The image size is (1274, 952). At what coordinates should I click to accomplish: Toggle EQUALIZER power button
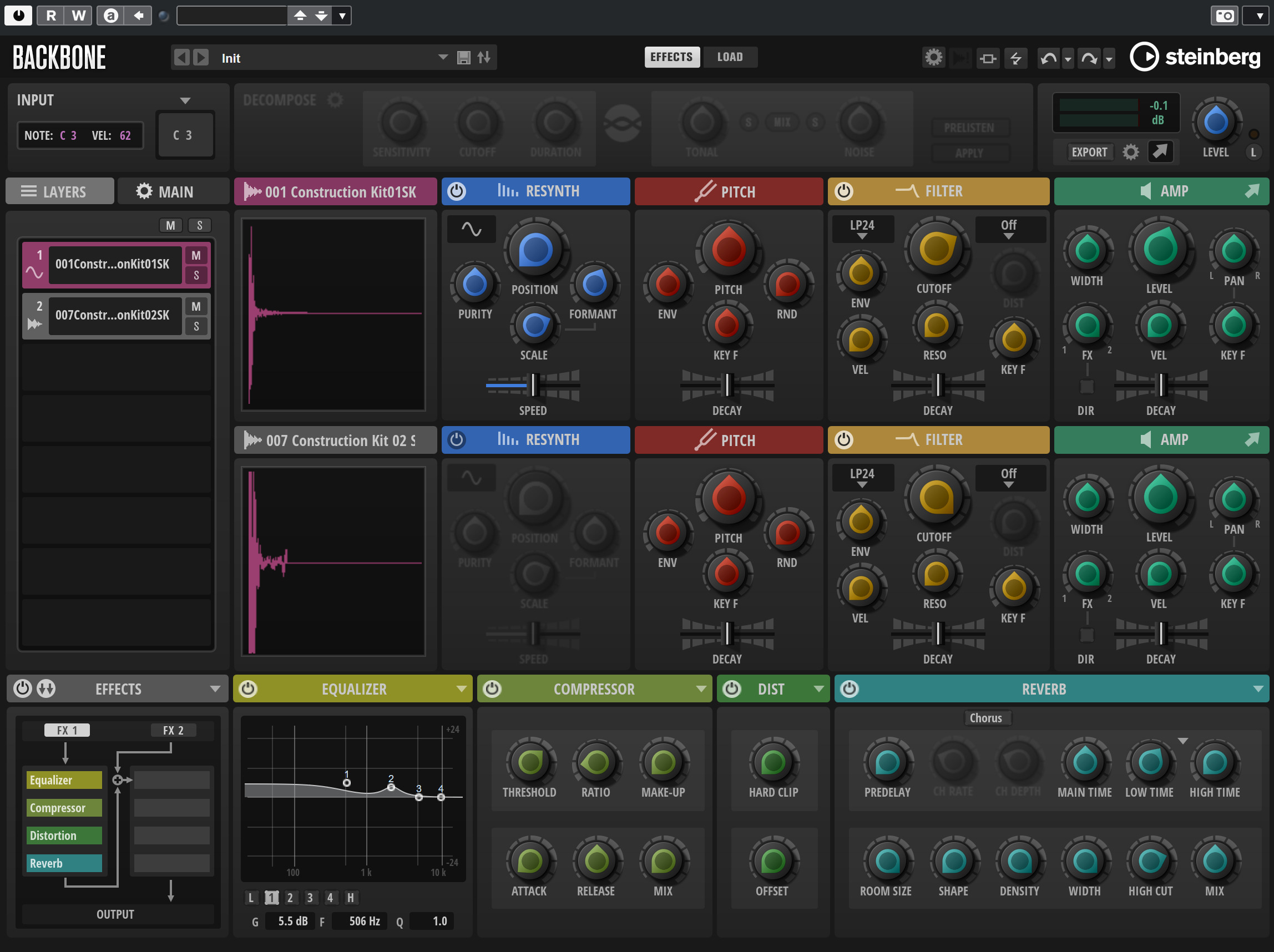point(248,688)
